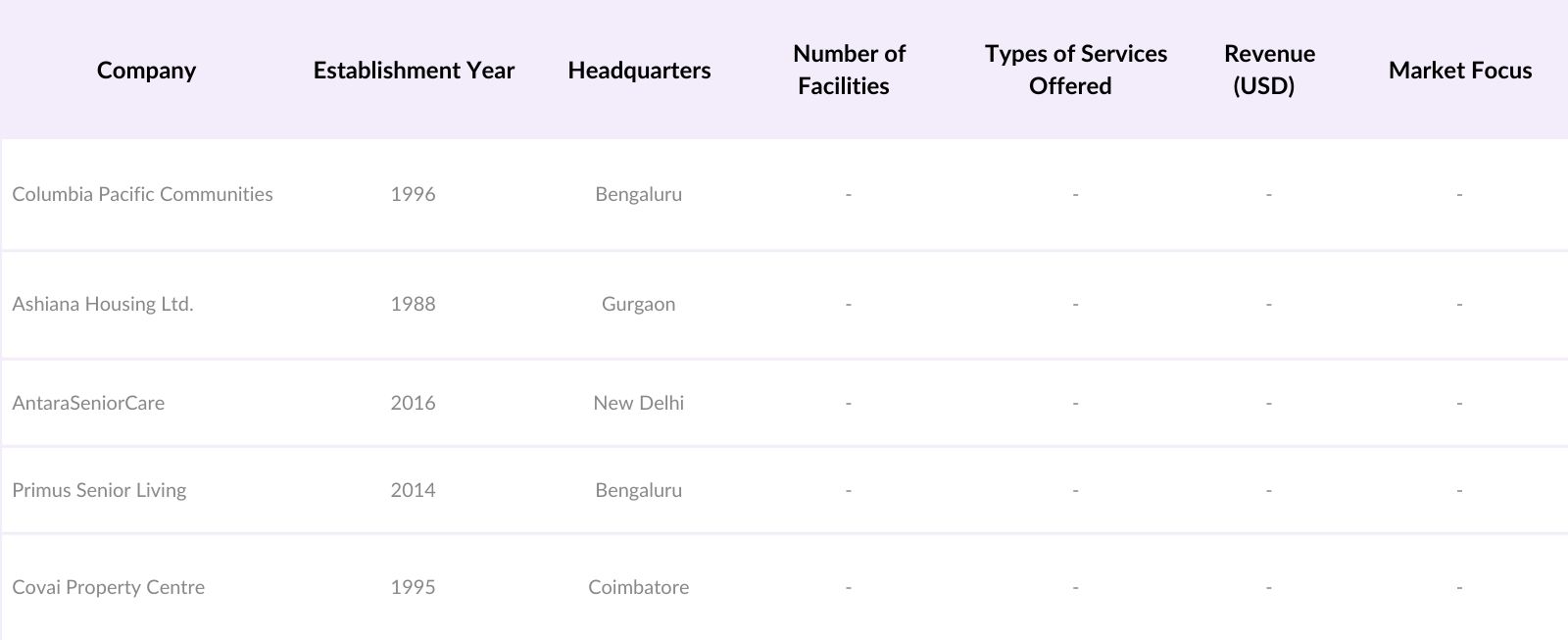Select Covai Property Centre company name
Viewport: 1568px width, 640px height.
click(x=108, y=587)
